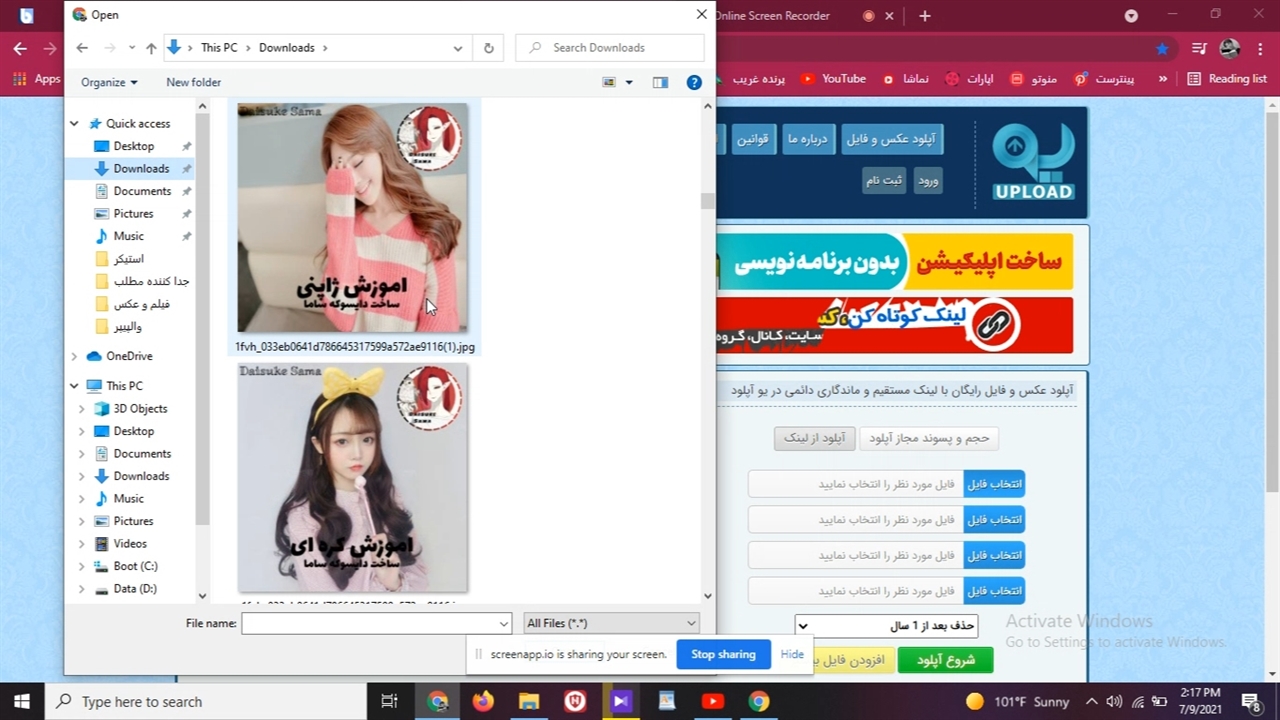Refresh the Downloads folder listing

pyautogui.click(x=488, y=48)
